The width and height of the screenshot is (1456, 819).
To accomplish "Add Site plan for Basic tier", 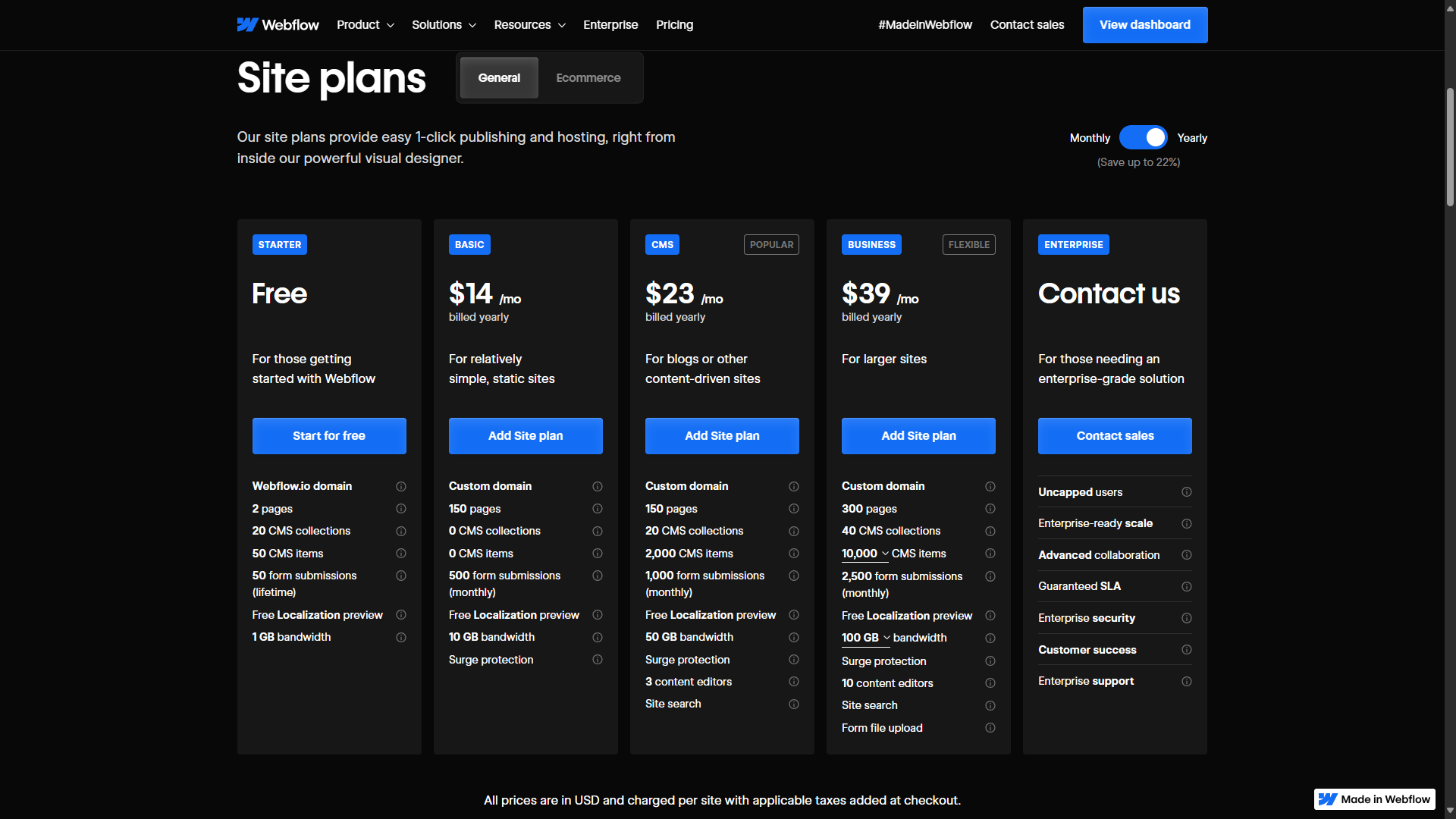I will [x=526, y=436].
